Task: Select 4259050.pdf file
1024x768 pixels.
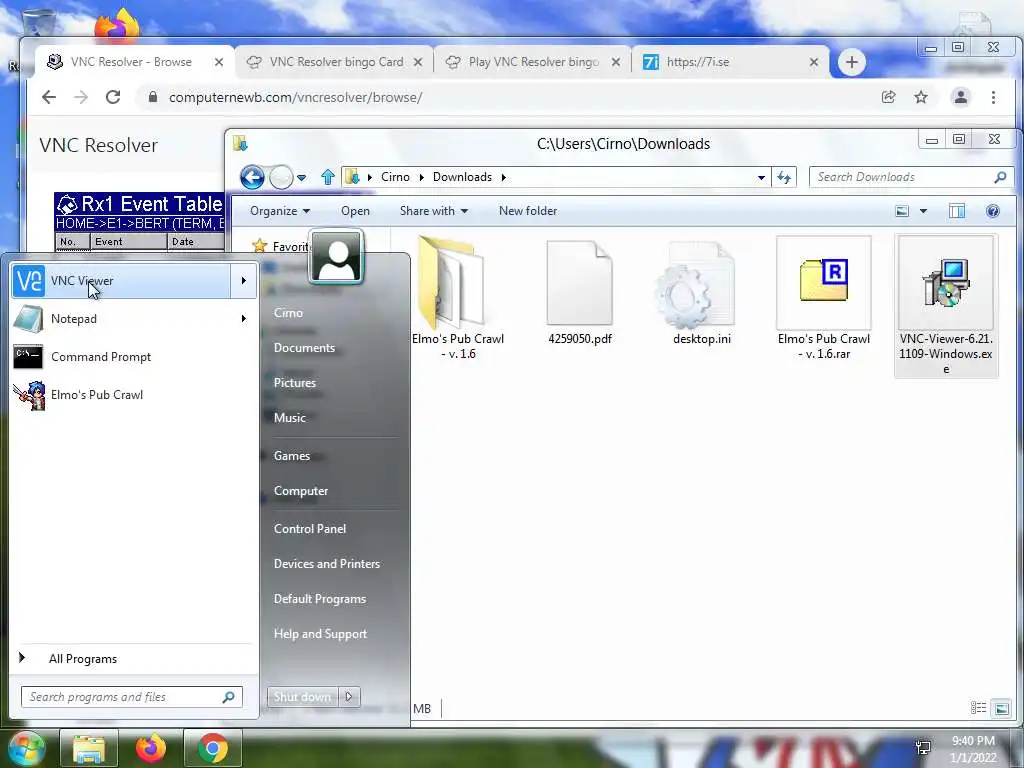Action: click(580, 293)
